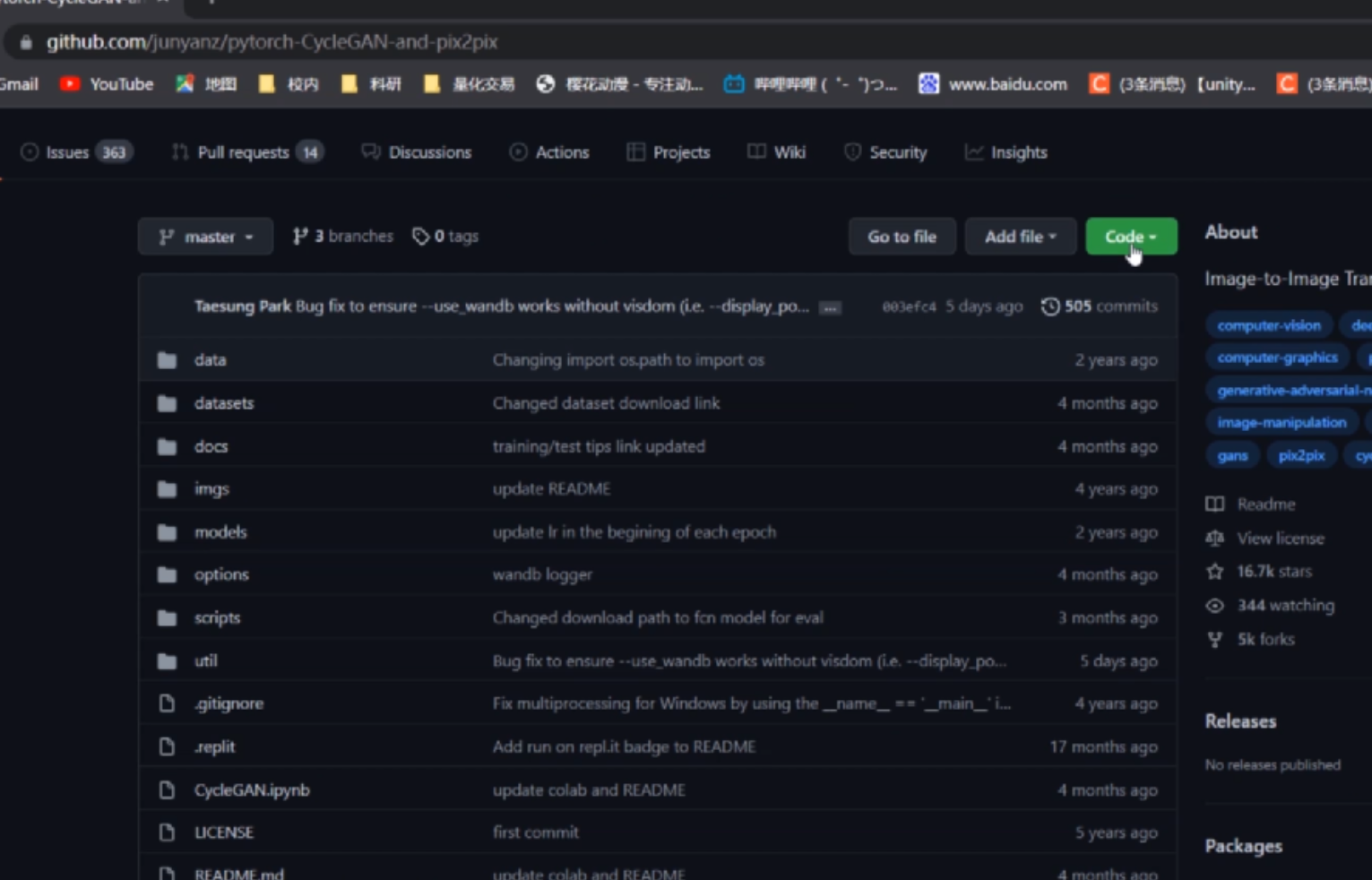Open the Security tab
Viewport: 1372px width, 880px height.
[885, 152]
